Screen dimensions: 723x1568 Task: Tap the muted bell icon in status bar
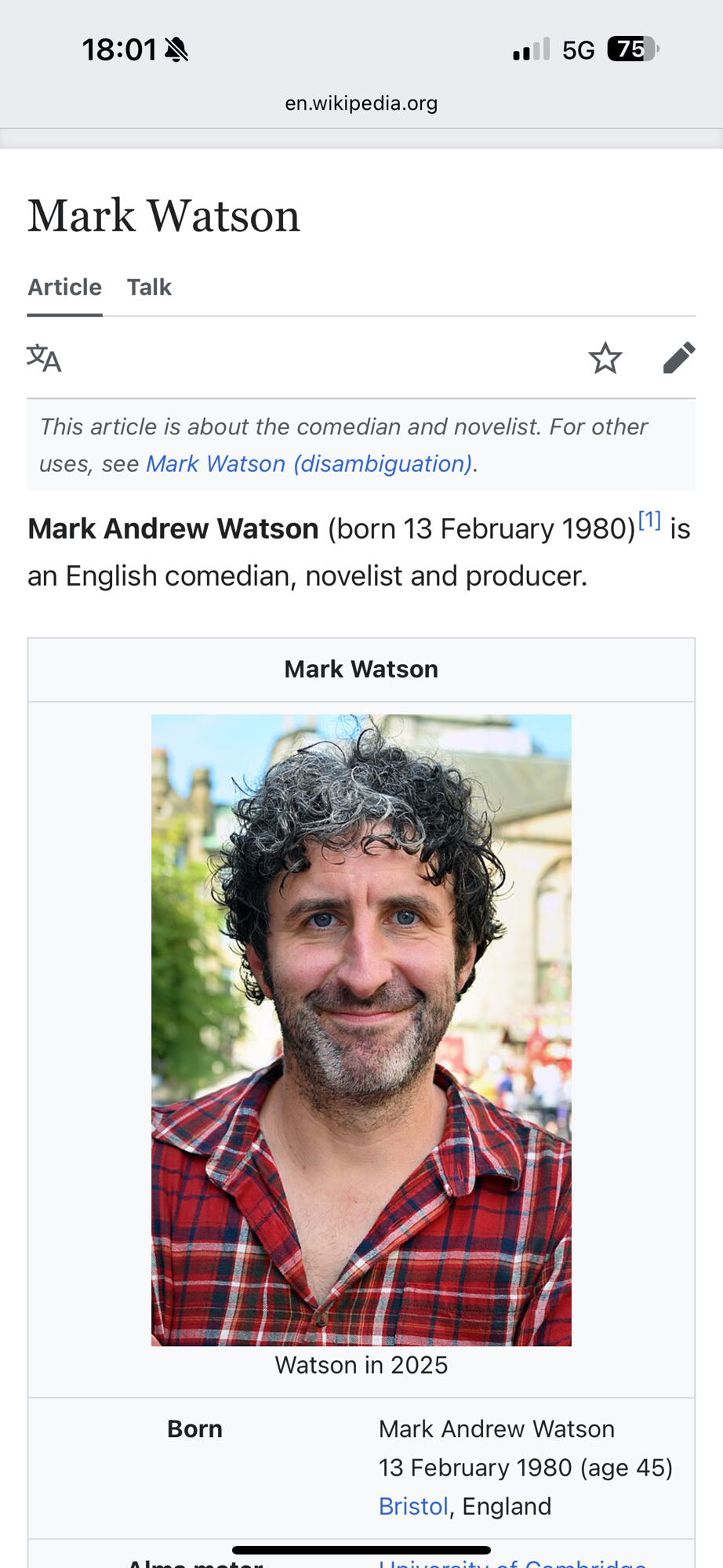(x=176, y=50)
